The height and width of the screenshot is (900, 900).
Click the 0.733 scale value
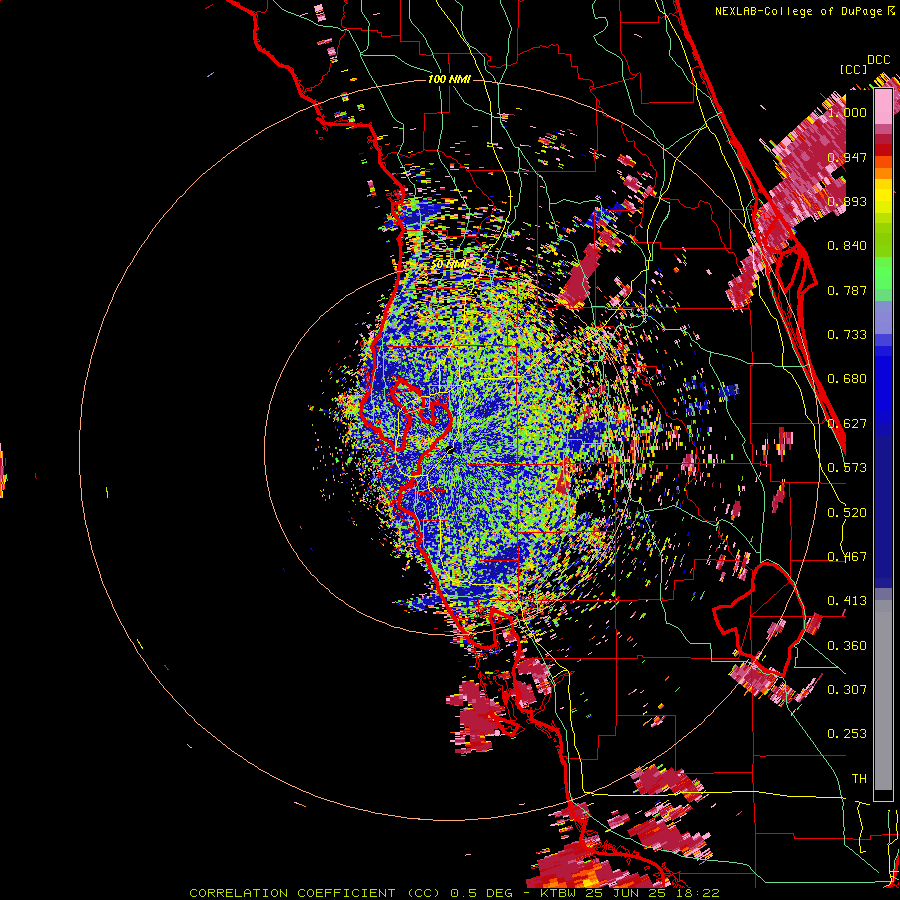pos(847,335)
